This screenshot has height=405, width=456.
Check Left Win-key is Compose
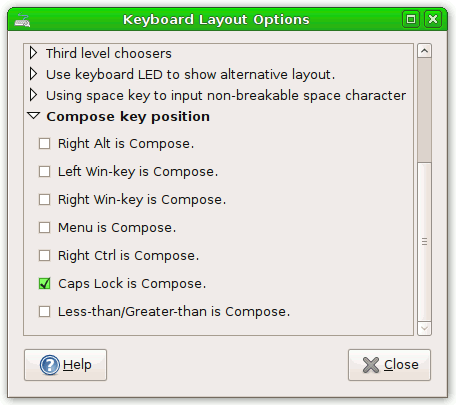(x=44, y=172)
